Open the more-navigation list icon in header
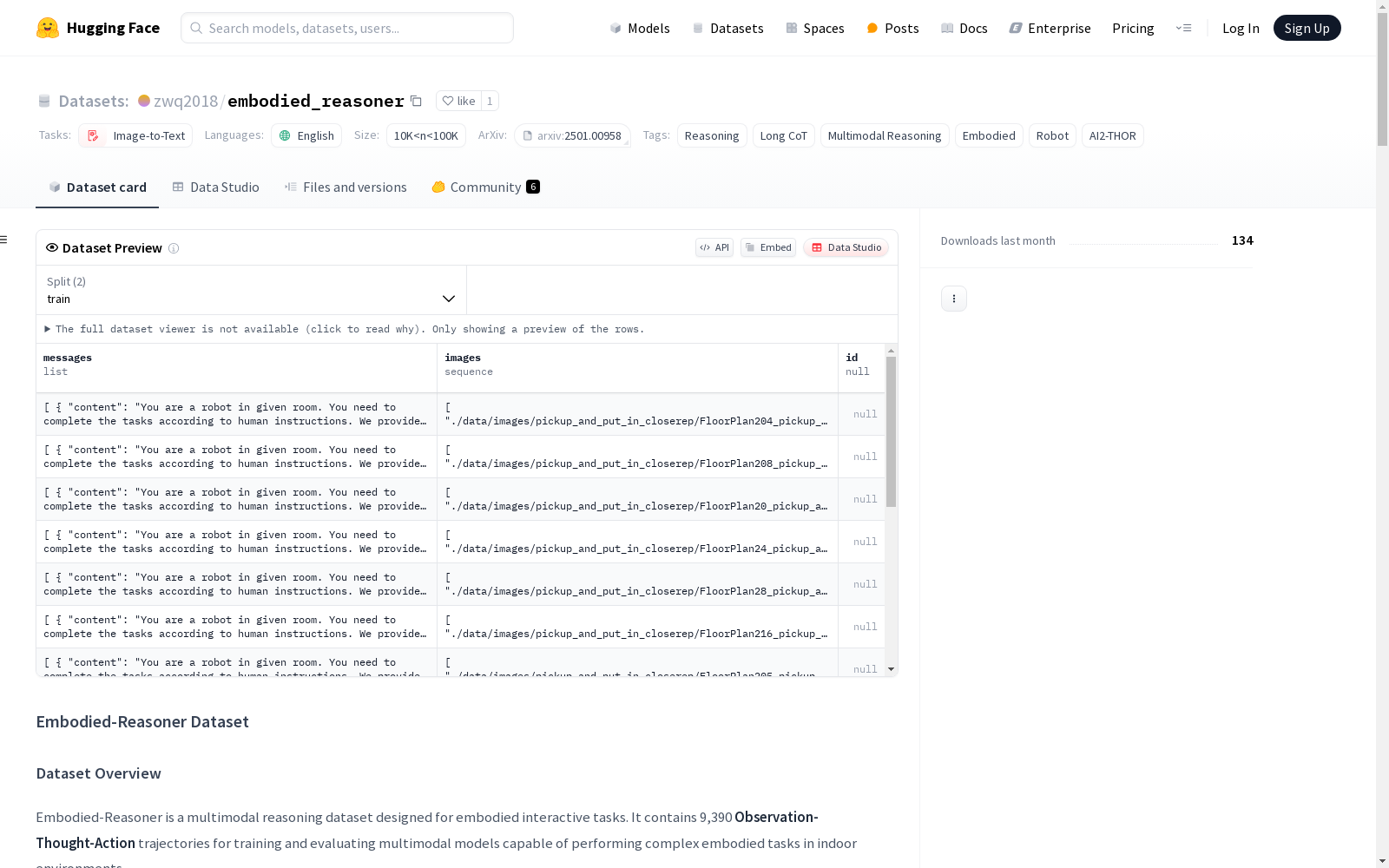 tap(1183, 28)
